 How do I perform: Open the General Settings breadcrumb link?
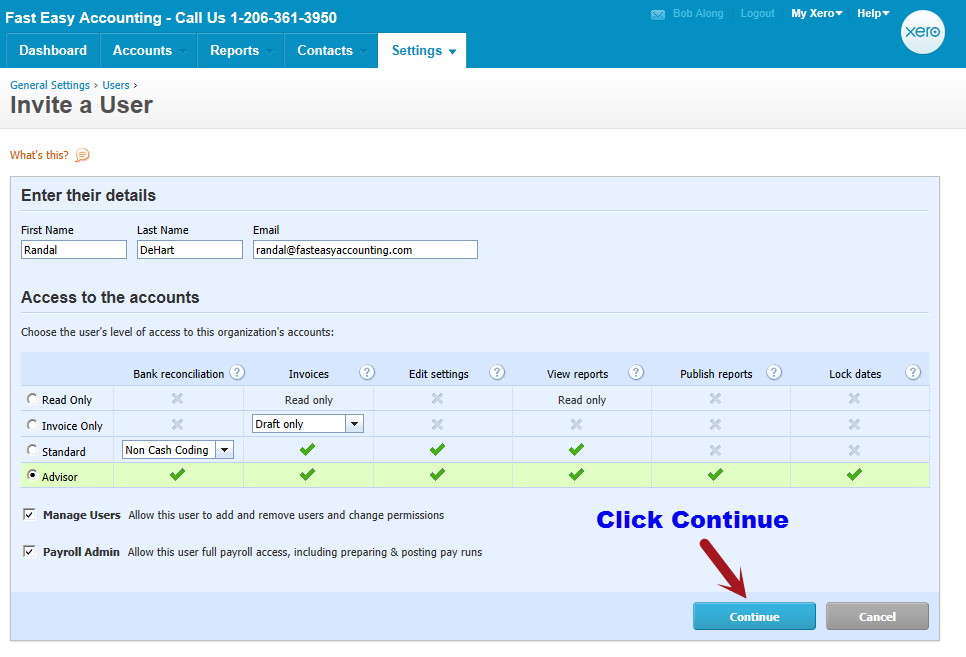point(50,85)
